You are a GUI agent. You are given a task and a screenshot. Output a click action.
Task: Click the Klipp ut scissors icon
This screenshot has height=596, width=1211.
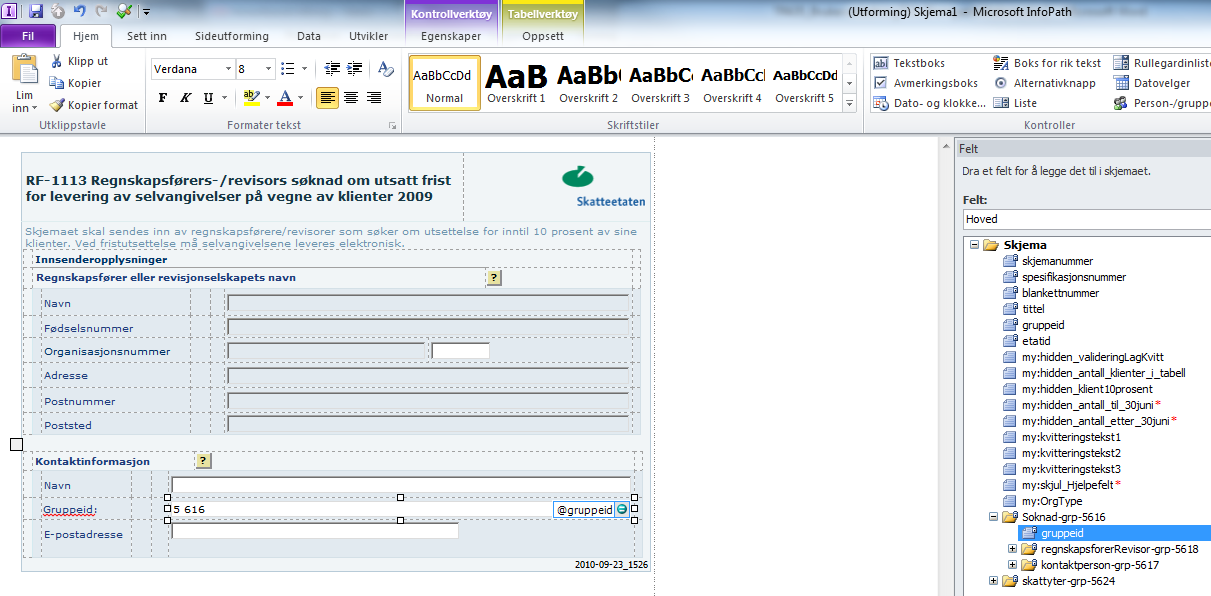click(x=79, y=61)
